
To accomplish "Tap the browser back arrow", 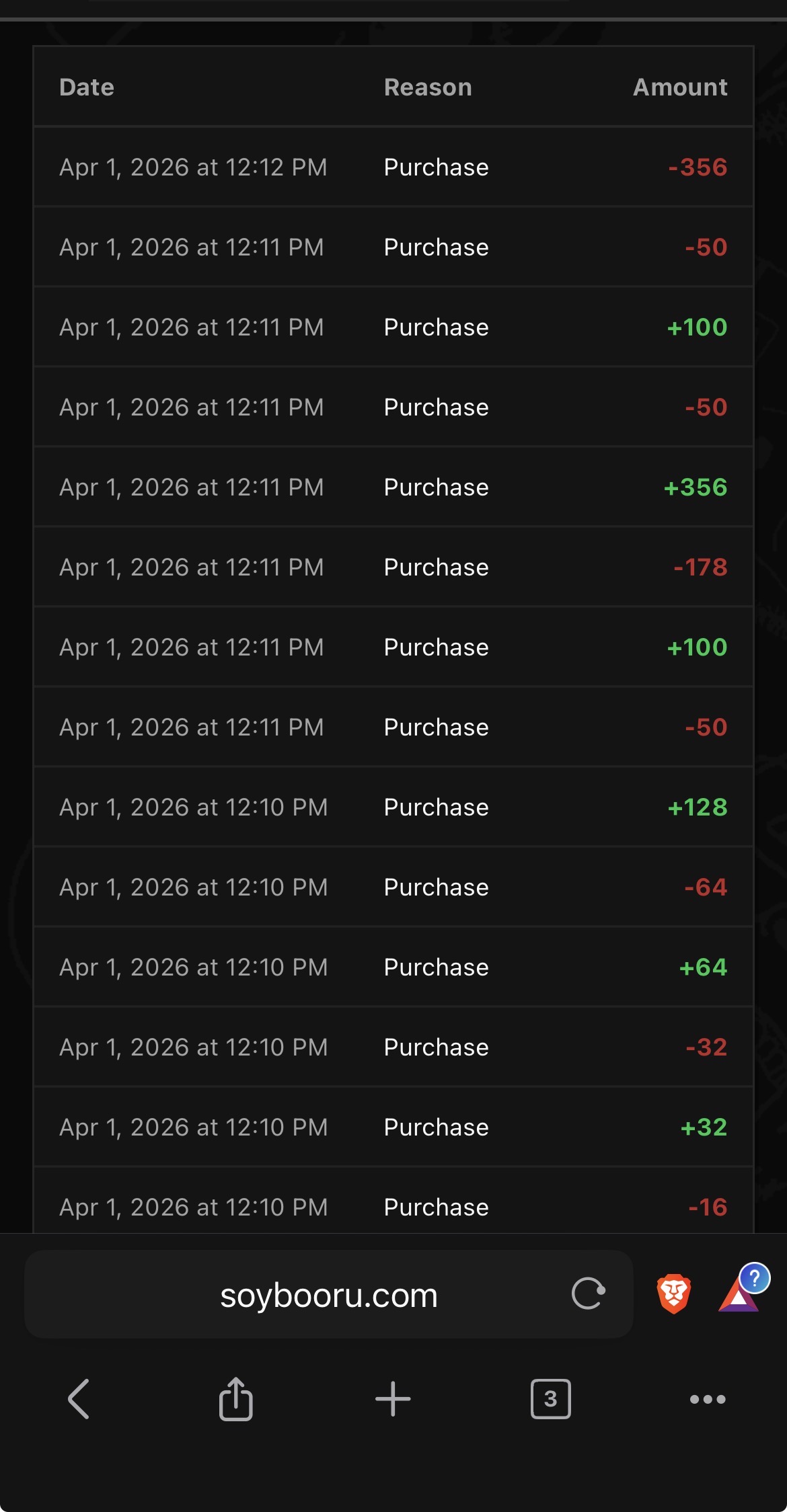I will tap(79, 1399).
